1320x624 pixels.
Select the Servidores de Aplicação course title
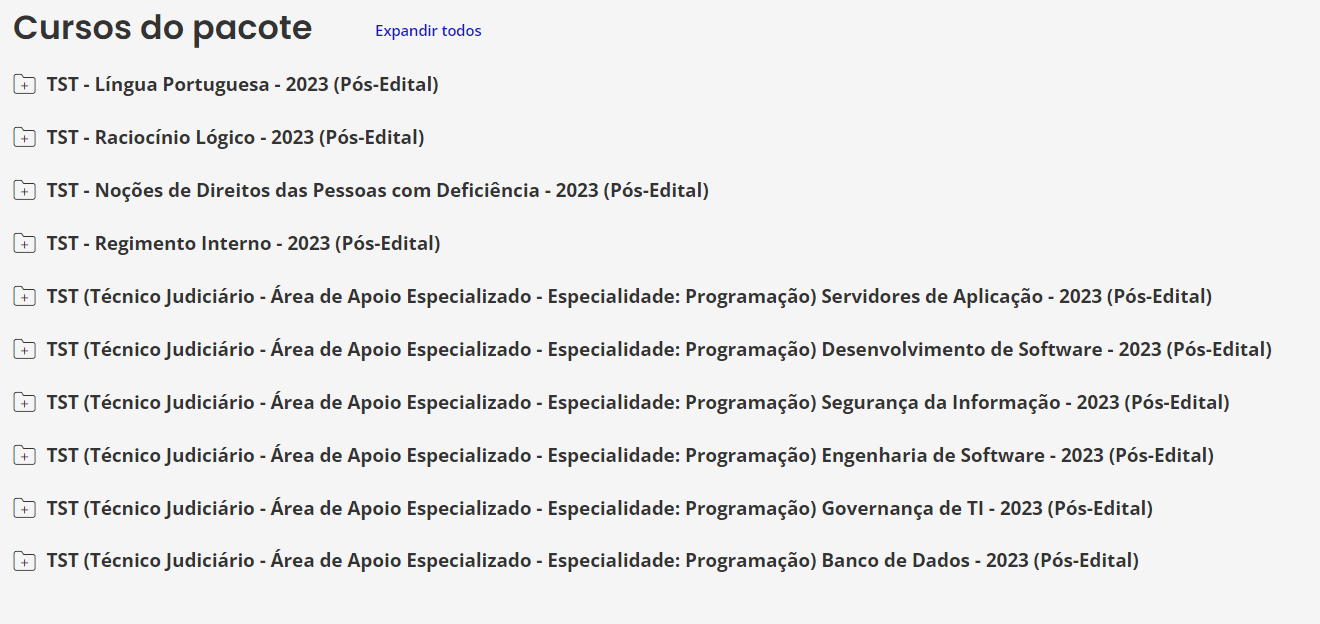click(628, 297)
